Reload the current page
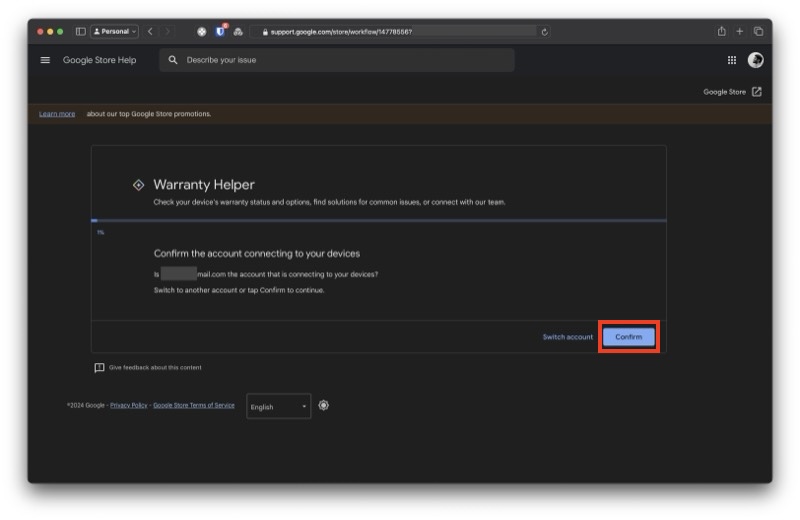 [544, 32]
